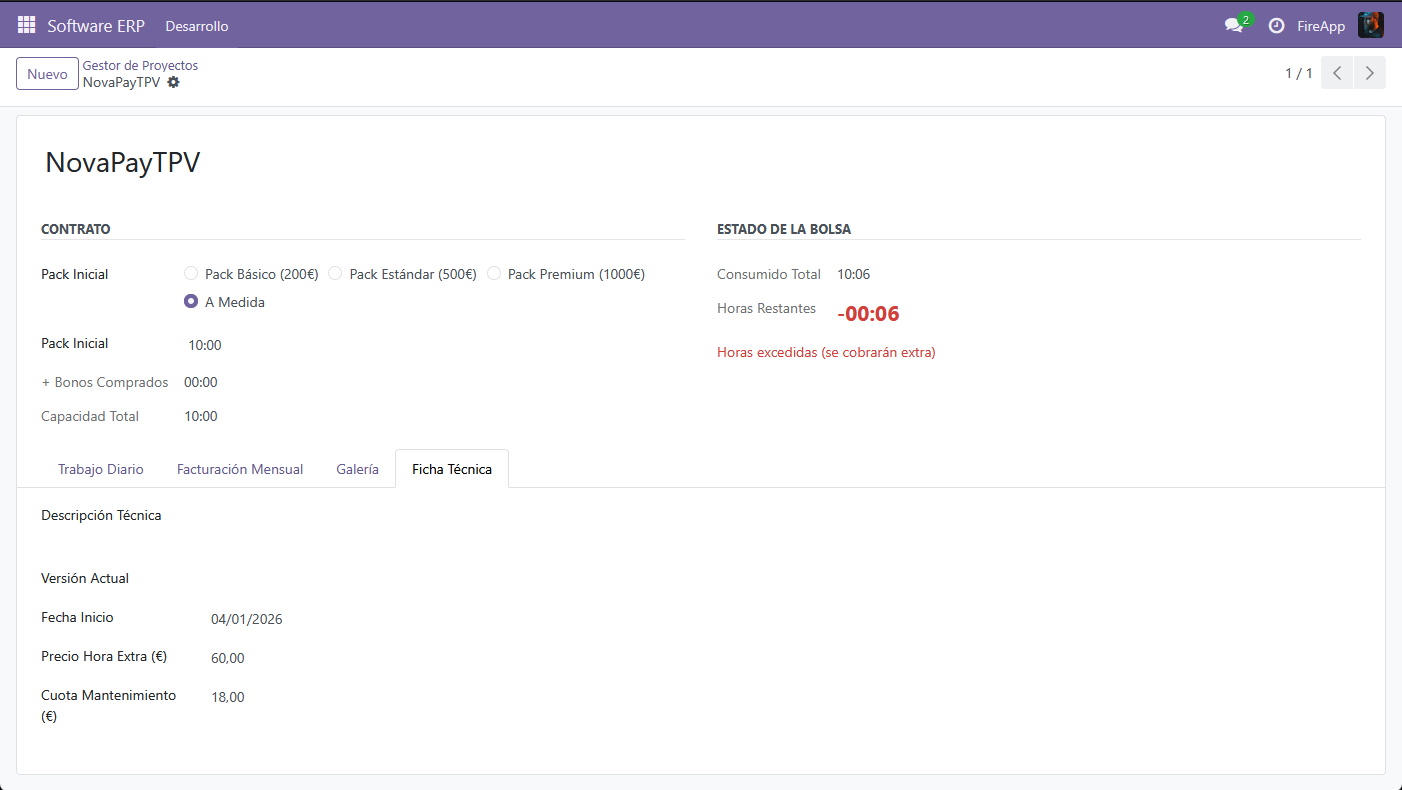
Task: Select the A Medida radio option
Action: click(x=191, y=302)
